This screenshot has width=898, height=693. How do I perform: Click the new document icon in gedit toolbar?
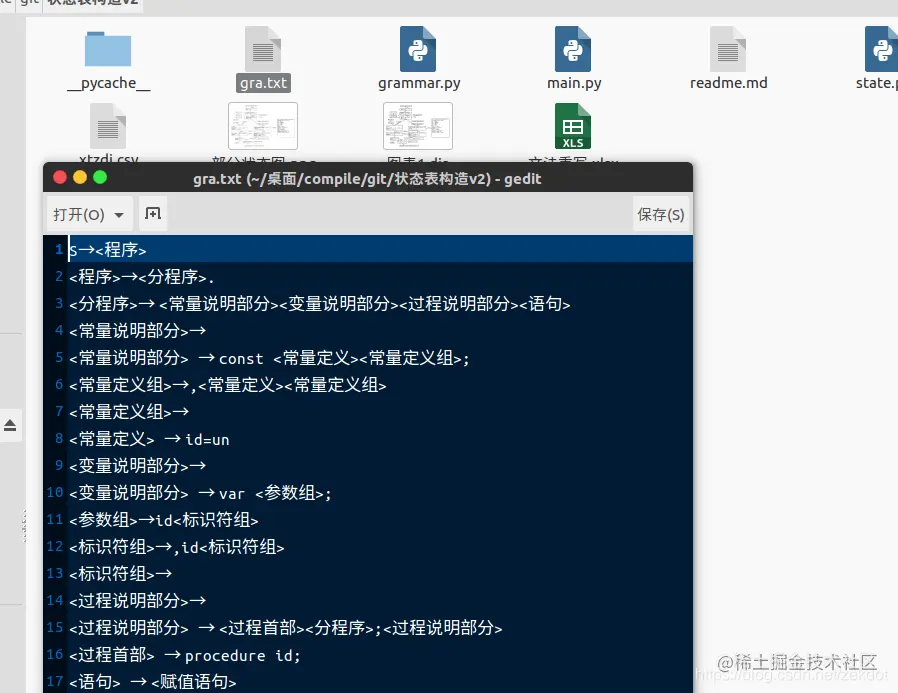pos(153,213)
